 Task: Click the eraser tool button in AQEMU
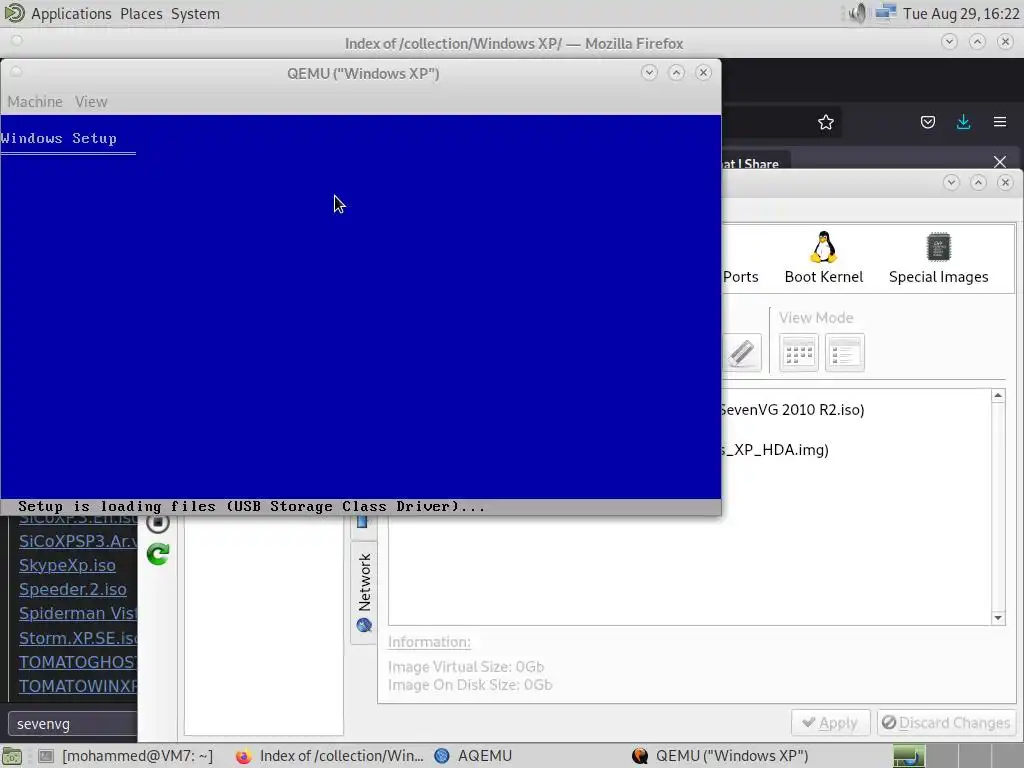(742, 353)
